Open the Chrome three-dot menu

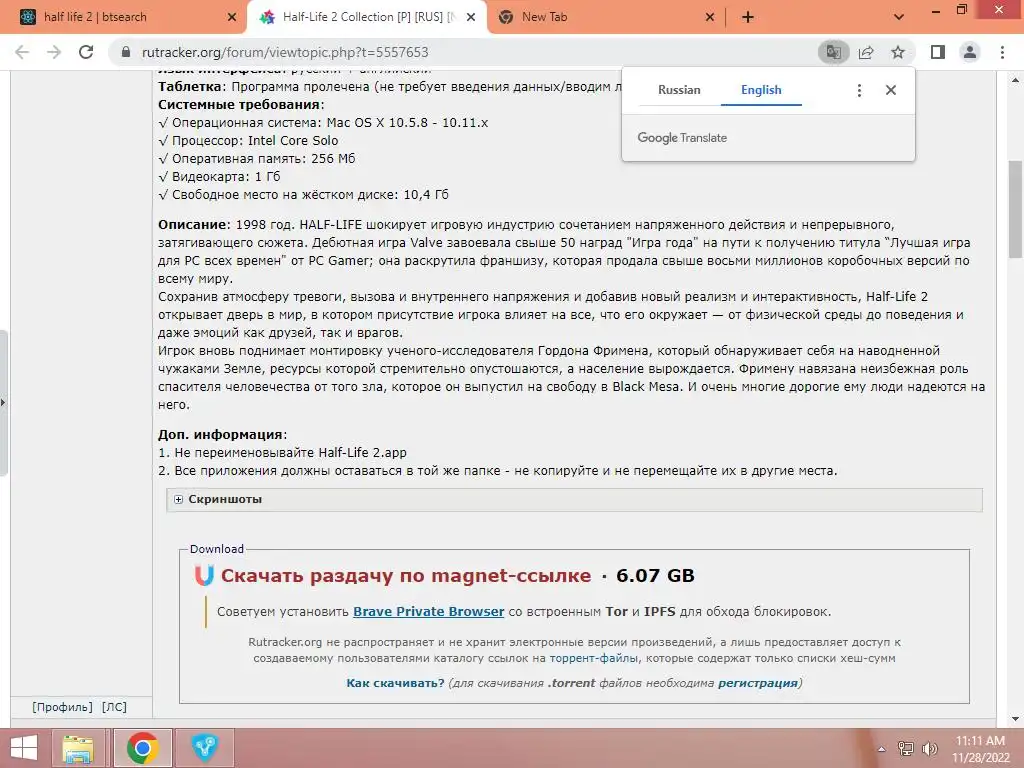point(1002,52)
